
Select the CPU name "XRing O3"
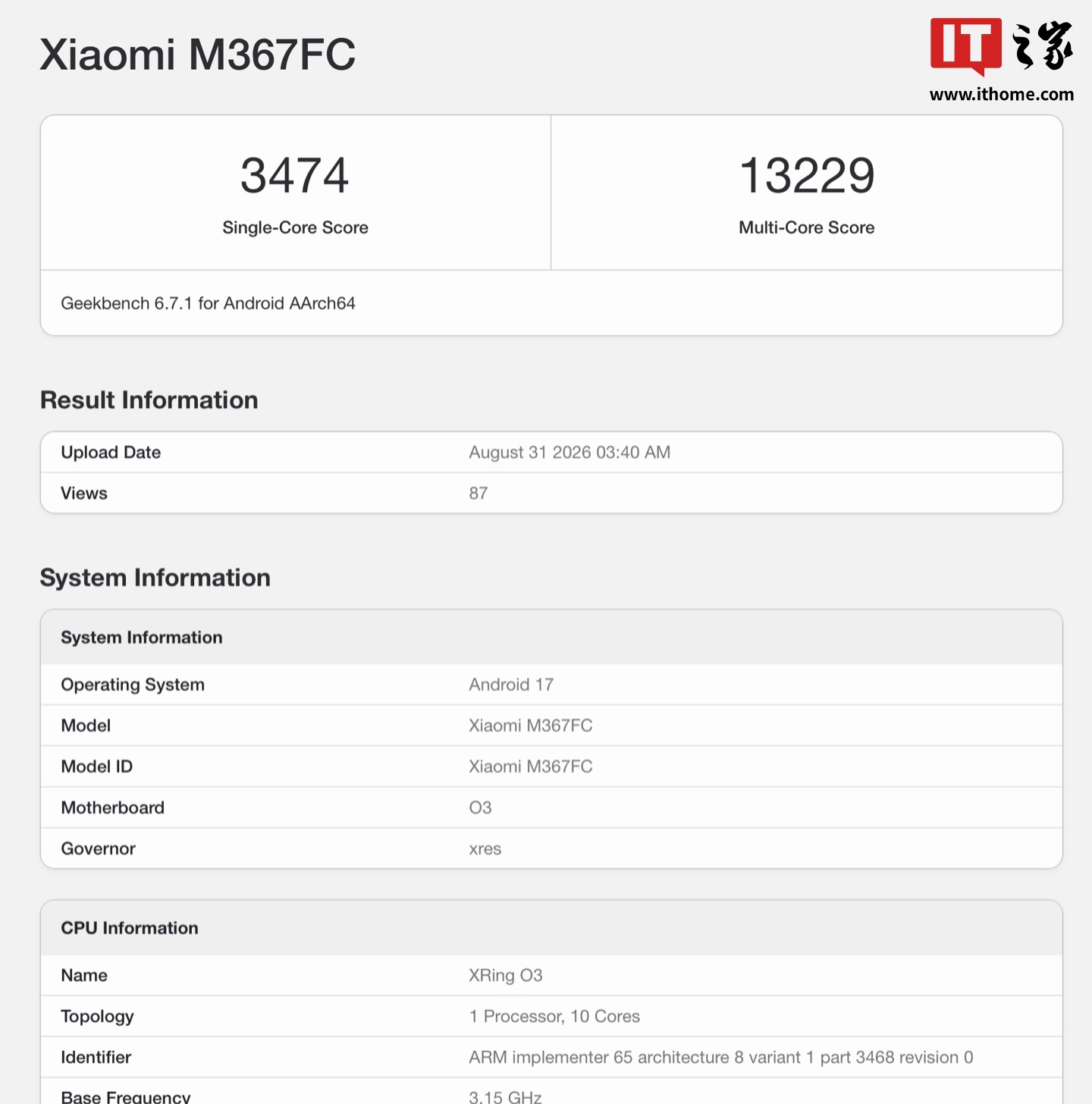[506, 975]
